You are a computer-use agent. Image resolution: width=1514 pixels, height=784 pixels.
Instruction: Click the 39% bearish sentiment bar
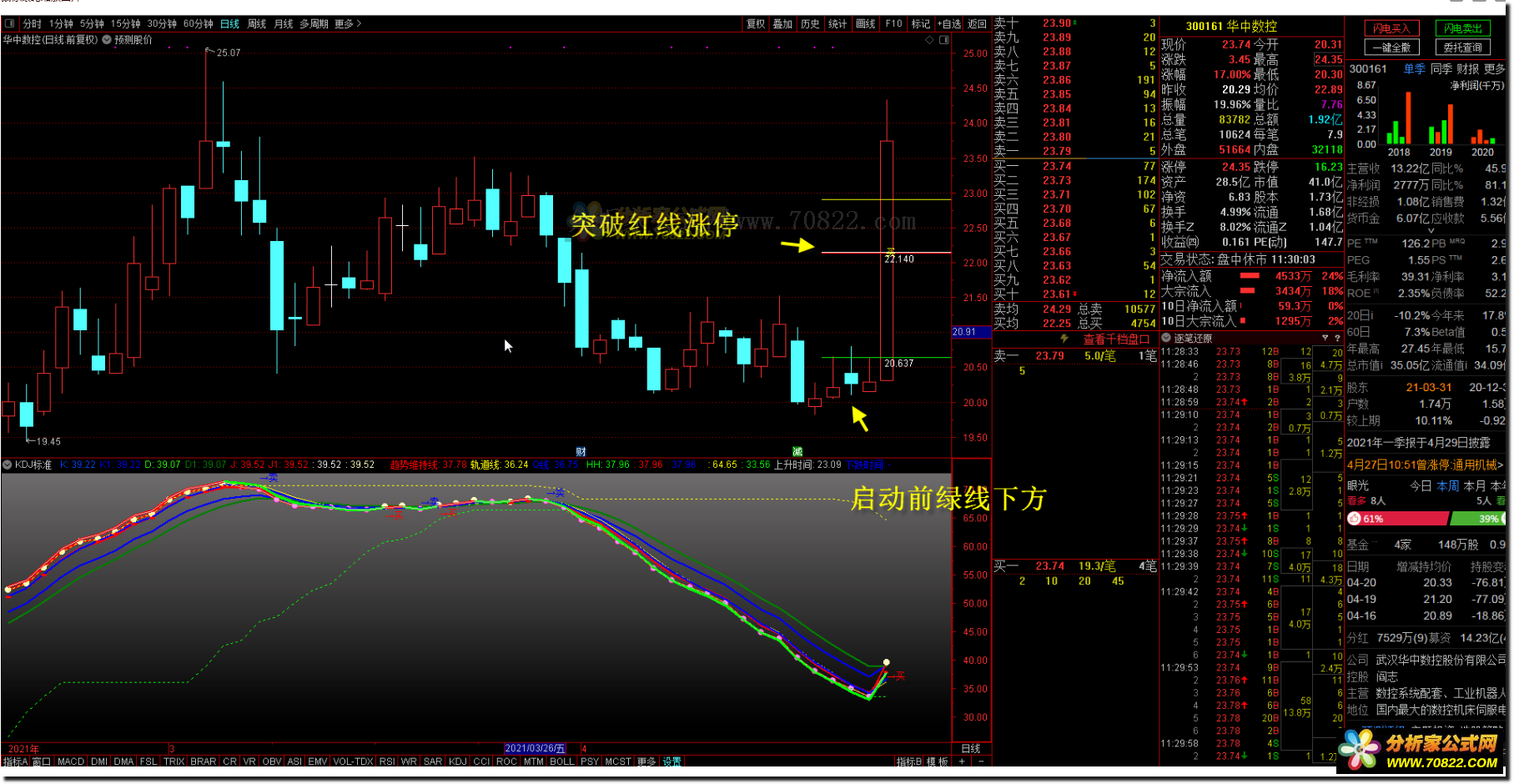(1479, 519)
